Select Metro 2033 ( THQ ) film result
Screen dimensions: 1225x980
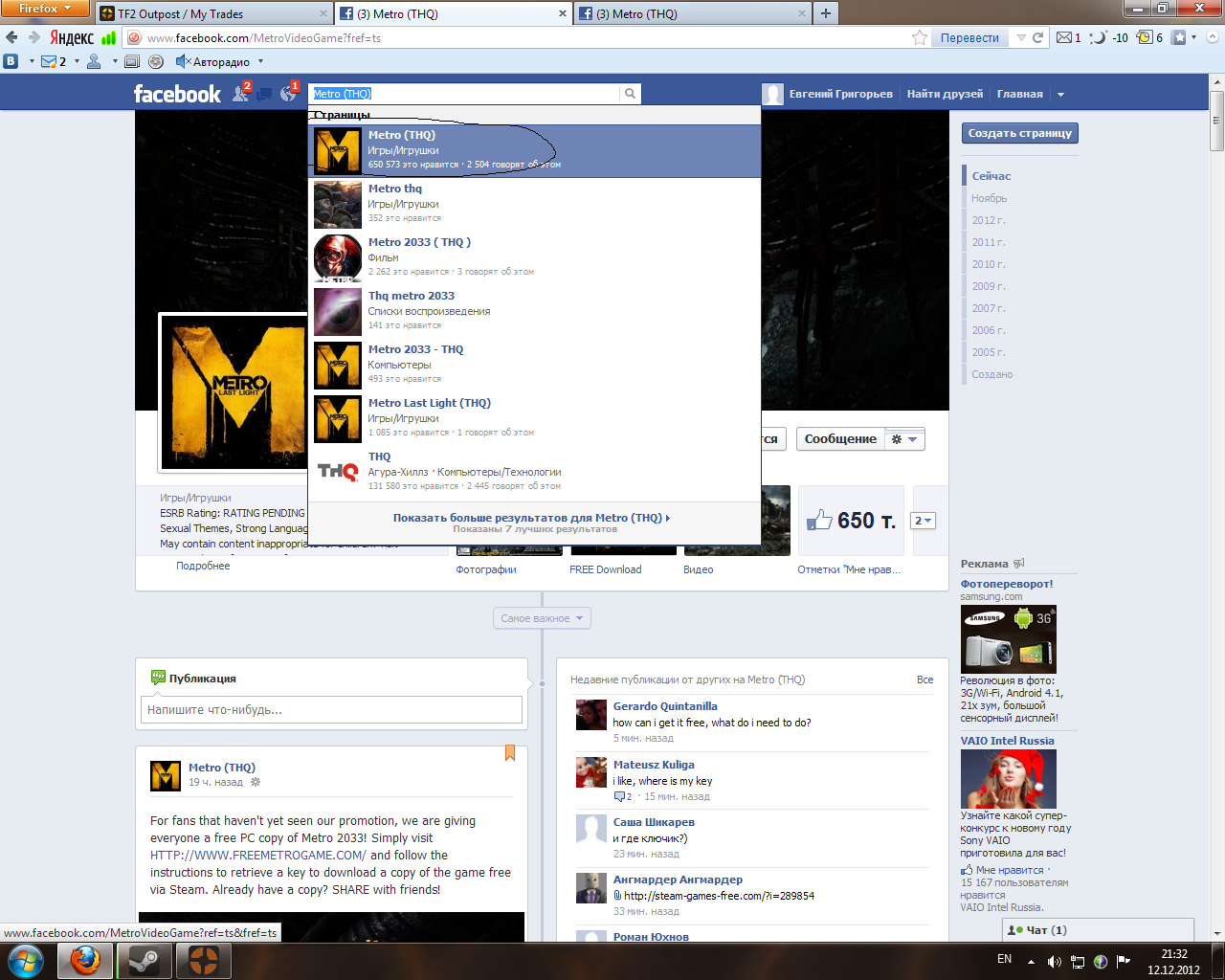click(535, 257)
